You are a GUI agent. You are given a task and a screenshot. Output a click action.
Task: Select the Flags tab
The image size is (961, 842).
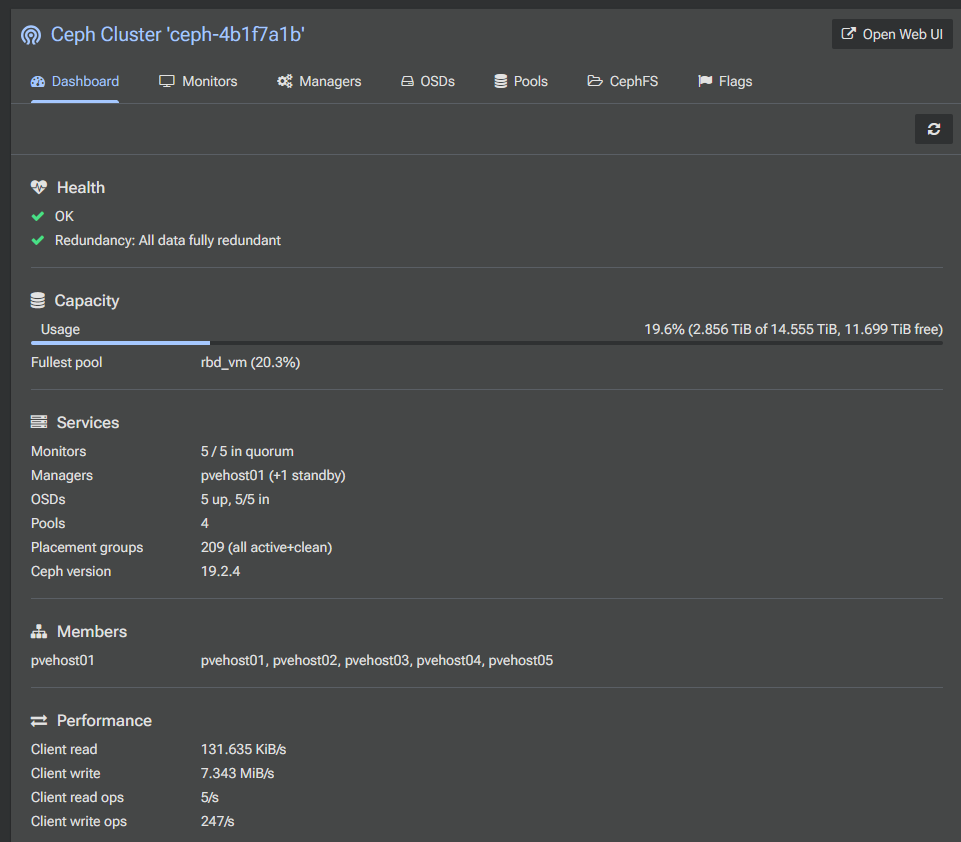point(725,82)
